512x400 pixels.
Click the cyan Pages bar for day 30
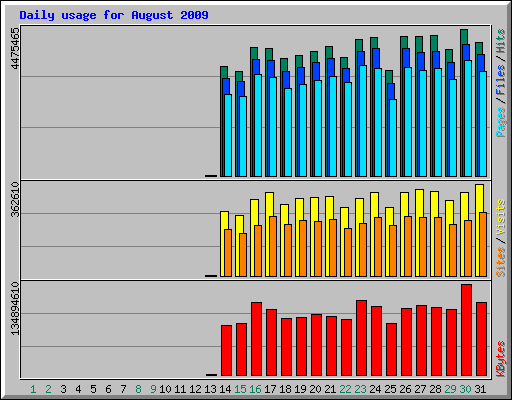468,118
